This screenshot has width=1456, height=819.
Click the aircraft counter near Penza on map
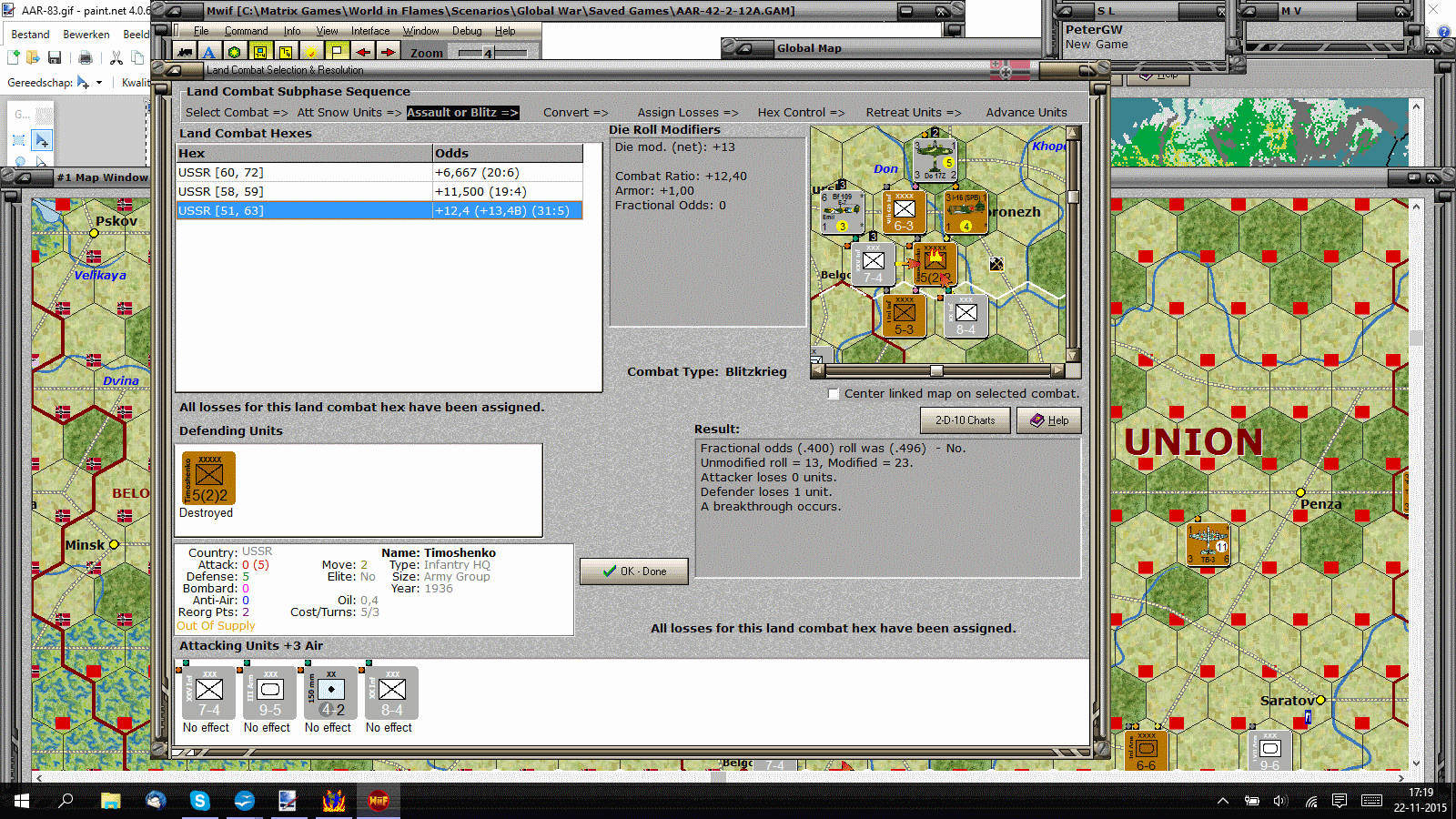[1208, 544]
